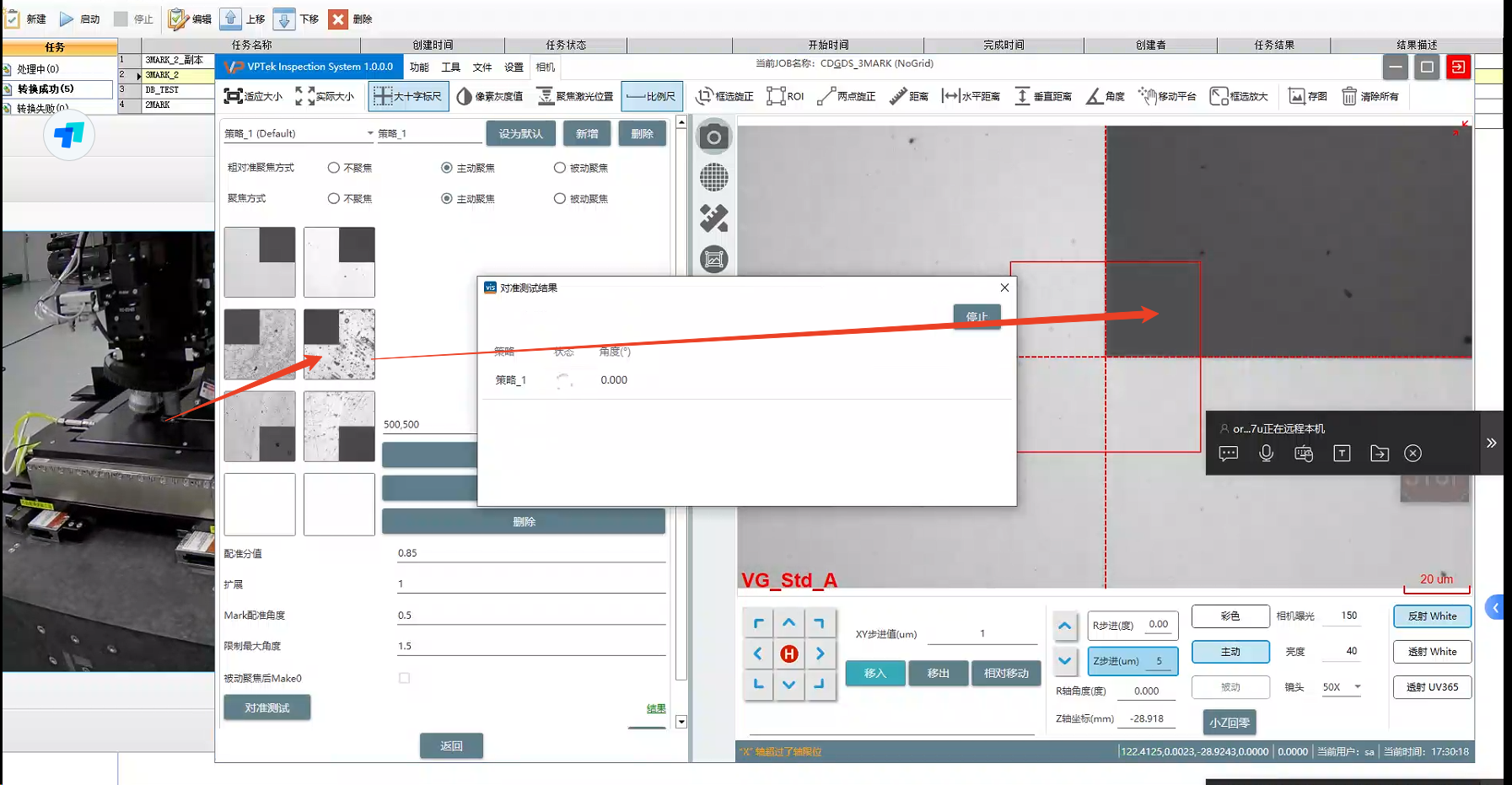Screen dimensions: 1512x785
Task: Stop the alignment test in dialog
Action: click(977, 317)
